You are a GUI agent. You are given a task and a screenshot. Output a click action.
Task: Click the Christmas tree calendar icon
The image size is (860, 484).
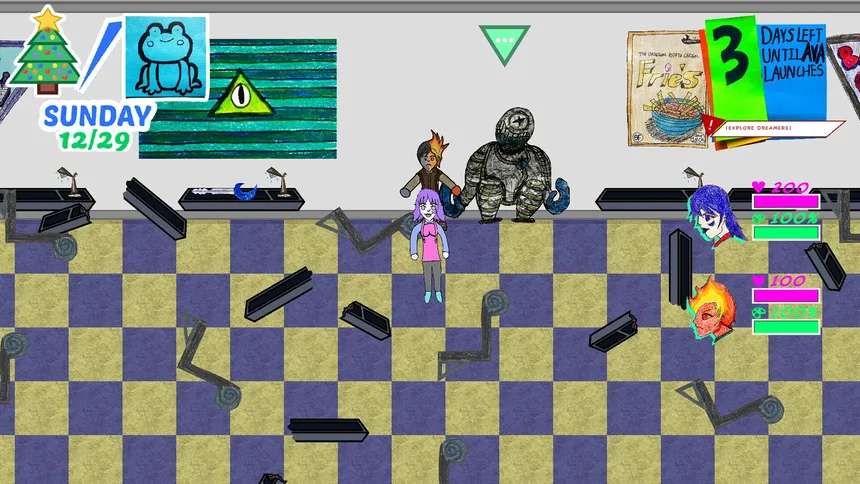[x=47, y=49]
